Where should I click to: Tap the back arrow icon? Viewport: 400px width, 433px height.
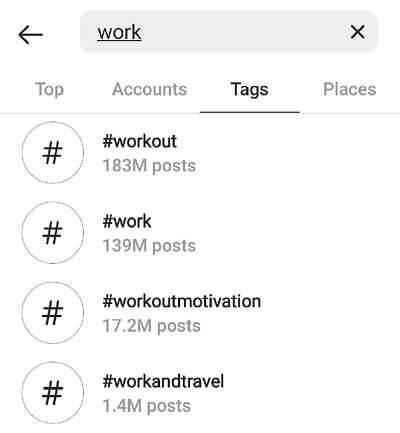[x=31, y=34]
